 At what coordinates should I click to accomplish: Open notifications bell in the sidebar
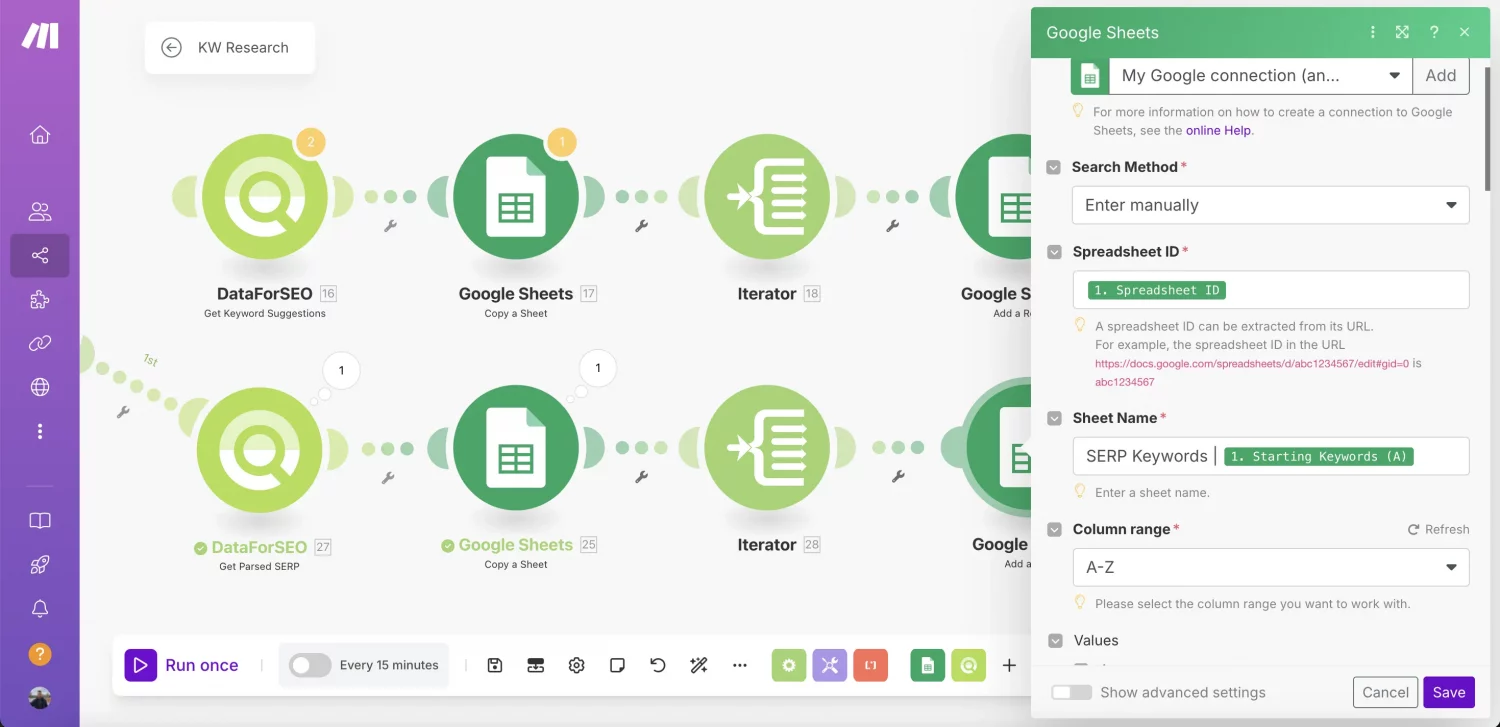tap(40, 609)
